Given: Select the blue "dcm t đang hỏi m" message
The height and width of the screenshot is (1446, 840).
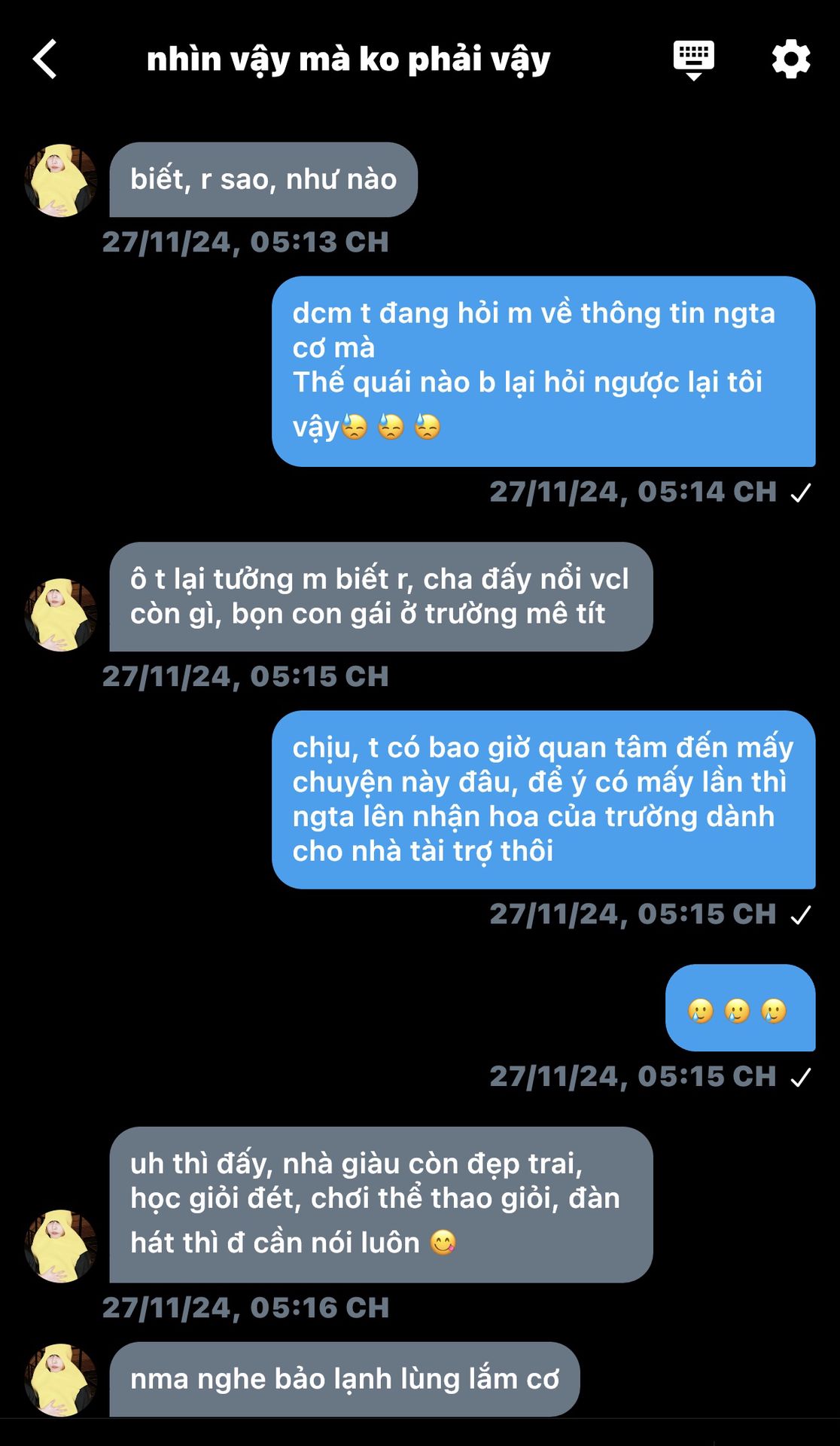Looking at the screenshot, I should (543, 371).
